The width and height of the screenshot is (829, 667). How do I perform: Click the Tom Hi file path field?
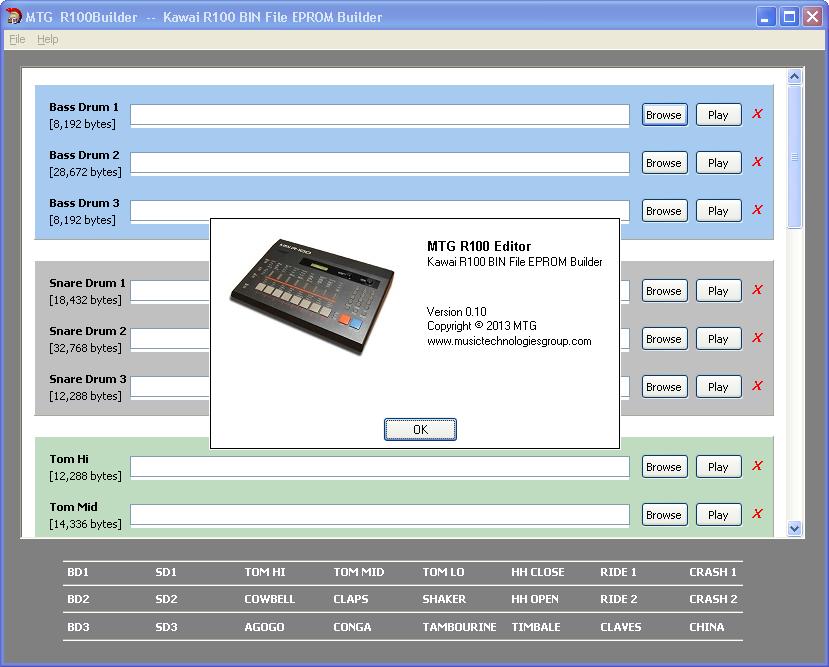pos(380,467)
